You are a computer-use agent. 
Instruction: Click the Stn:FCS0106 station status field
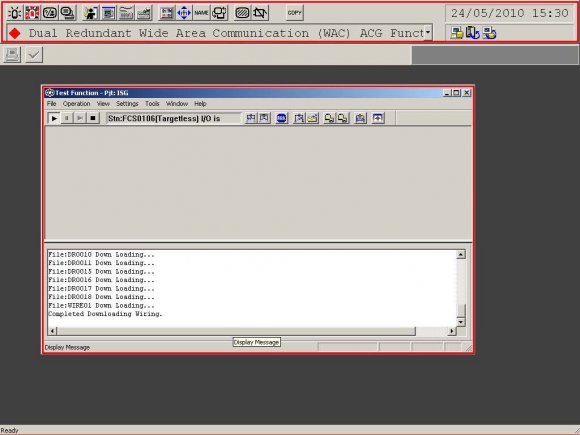173,118
